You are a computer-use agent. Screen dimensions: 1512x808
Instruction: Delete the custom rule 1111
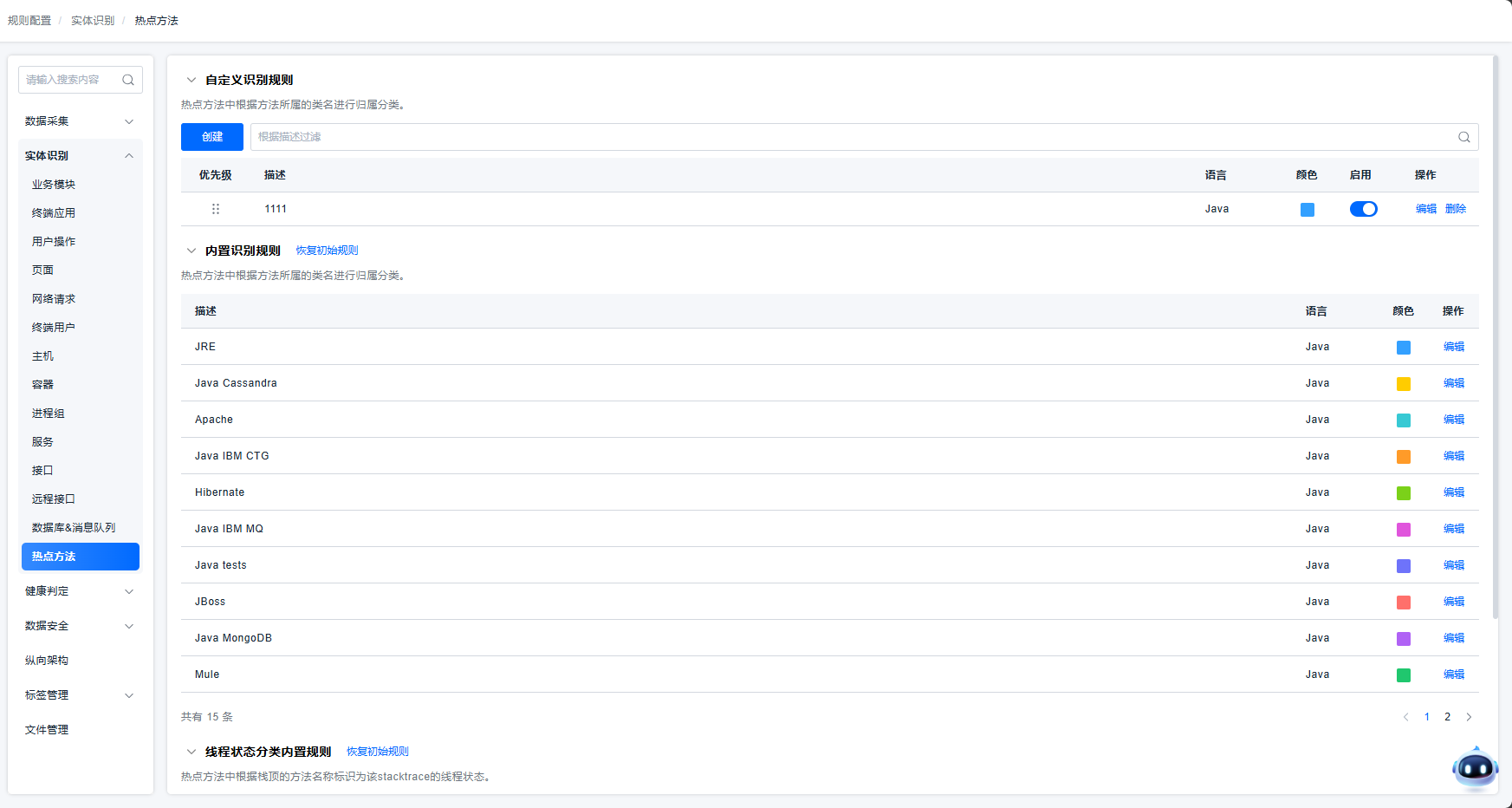(1455, 209)
